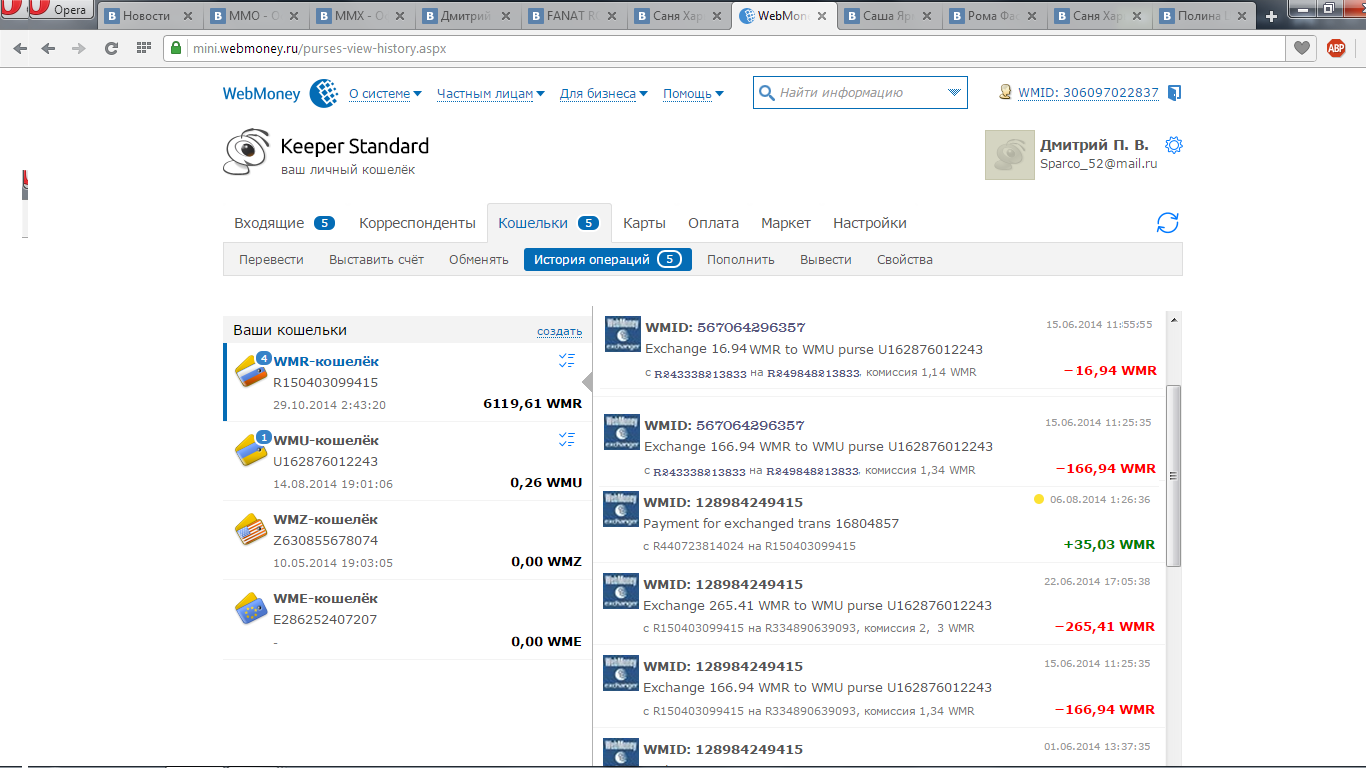Click exchanger icon of 11:55:55 transaction
Screen dimensions: 1366x768
tap(623, 334)
